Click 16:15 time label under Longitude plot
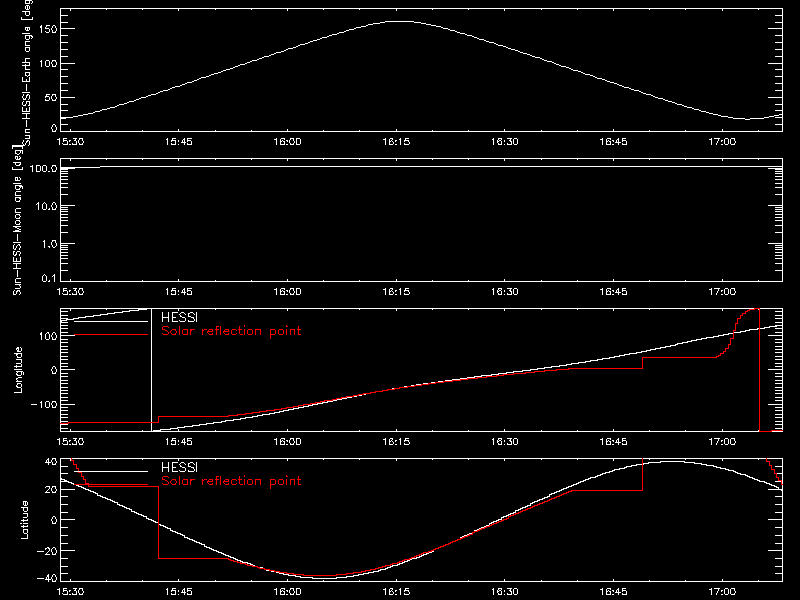This screenshot has width=800, height=600. click(396, 442)
